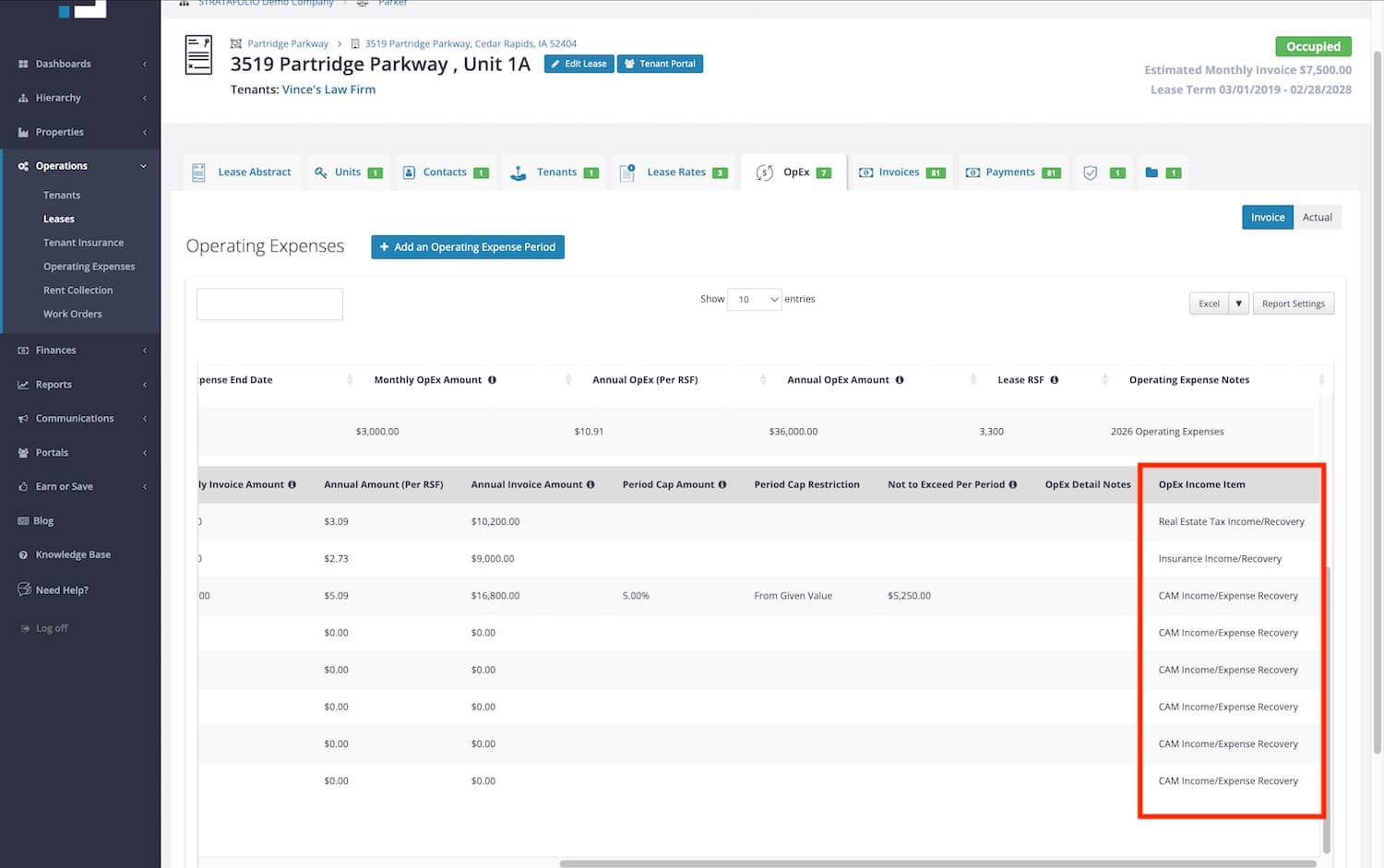Open the Excel export dropdown arrow
1384x868 pixels.
(x=1238, y=303)
